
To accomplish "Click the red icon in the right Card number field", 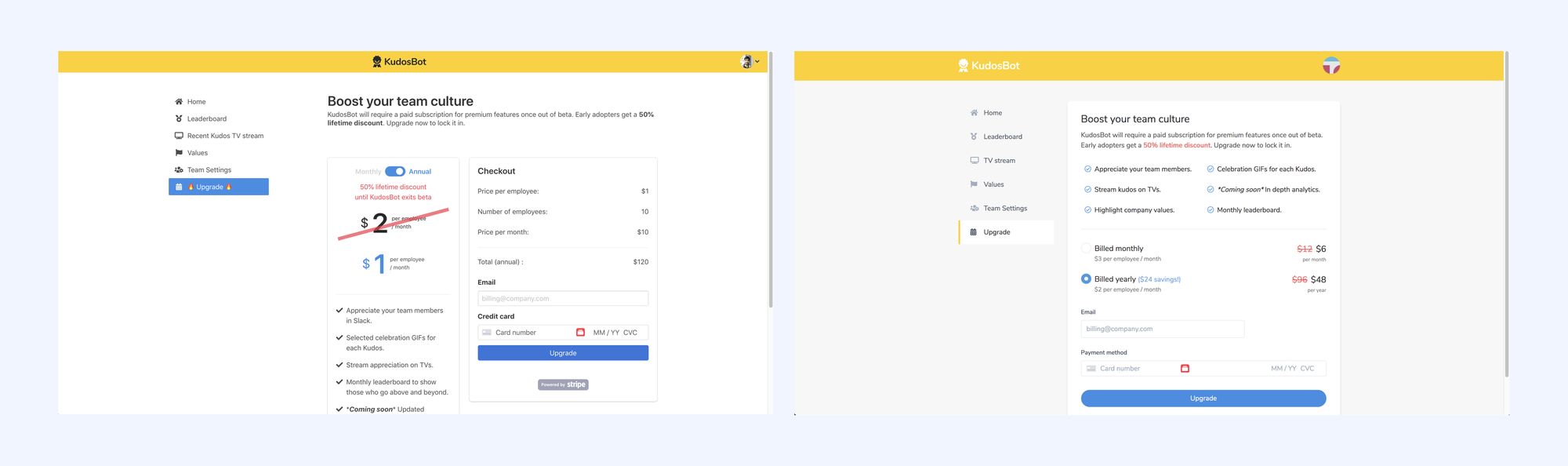I will (1185, 369).
